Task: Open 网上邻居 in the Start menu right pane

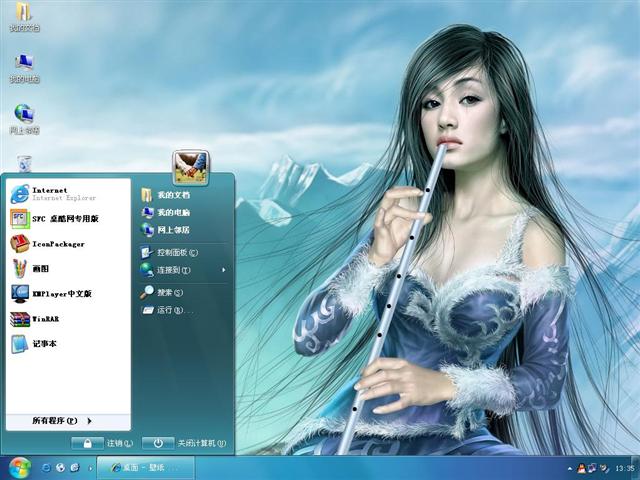Action: pos(183,230)
